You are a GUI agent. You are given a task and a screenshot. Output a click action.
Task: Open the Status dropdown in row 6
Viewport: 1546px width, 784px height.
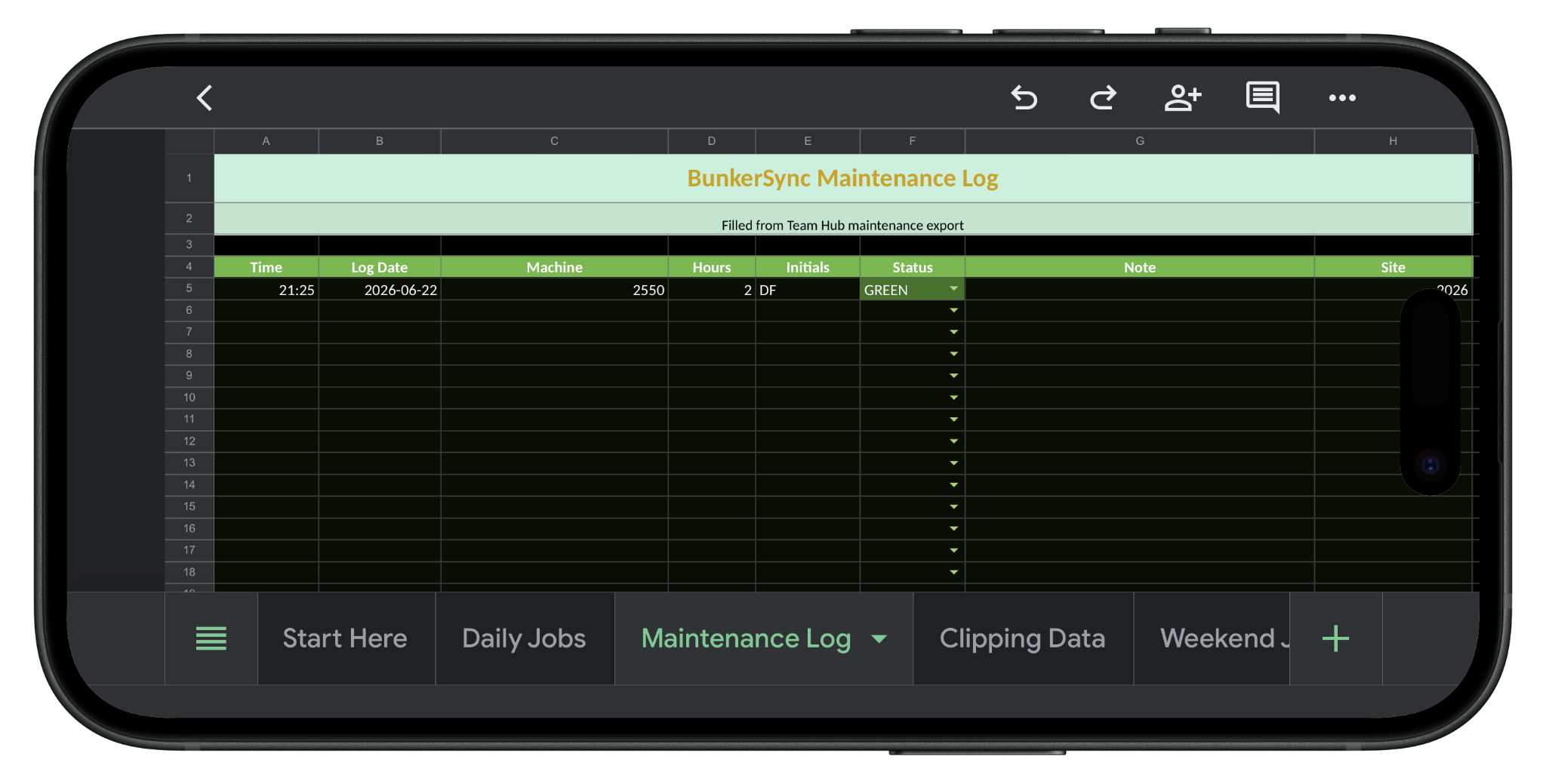pyautogui.click(x=954, y=311)
